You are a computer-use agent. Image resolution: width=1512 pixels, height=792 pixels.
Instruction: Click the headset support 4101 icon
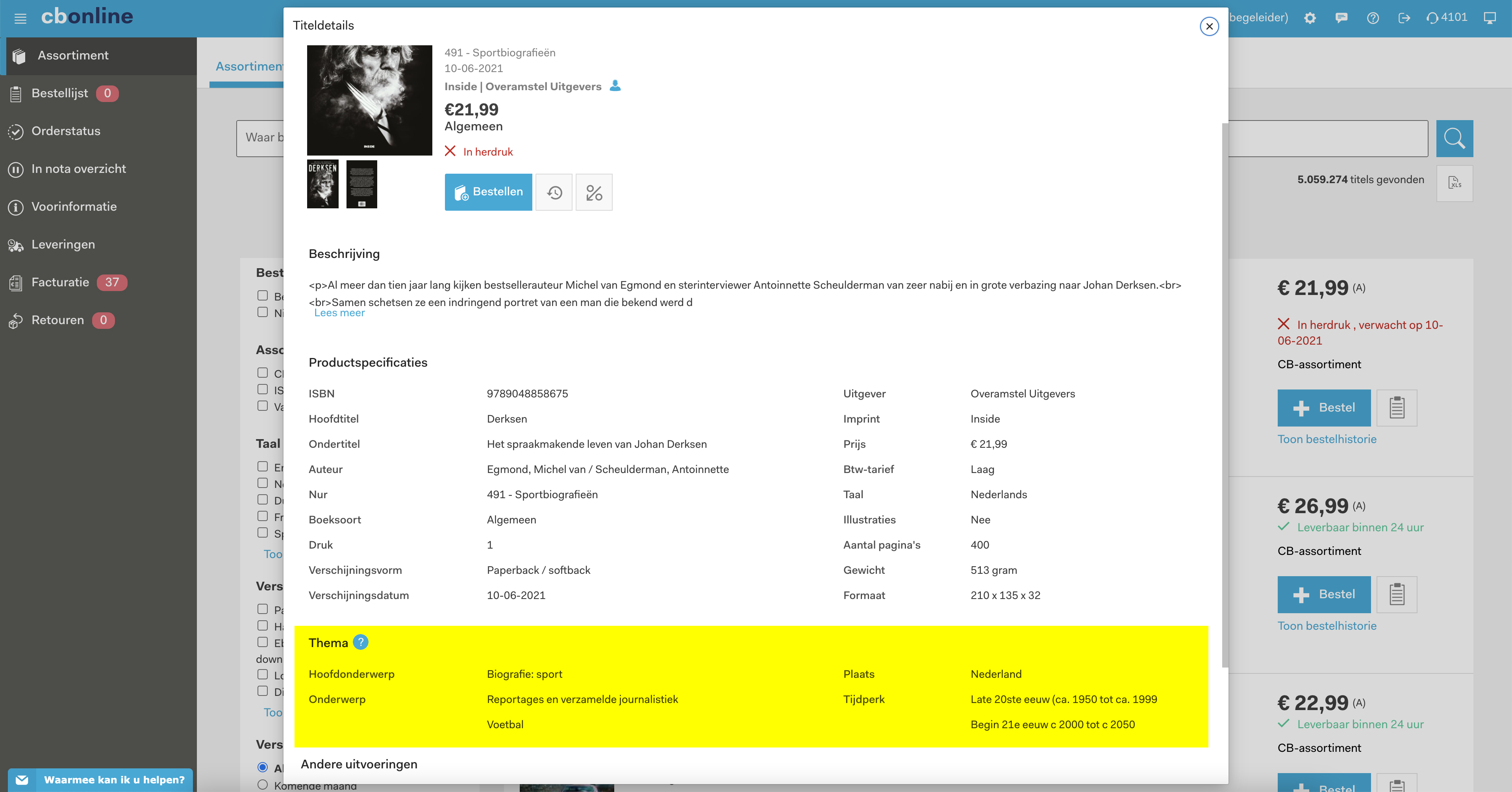[x=1446, y=18]
